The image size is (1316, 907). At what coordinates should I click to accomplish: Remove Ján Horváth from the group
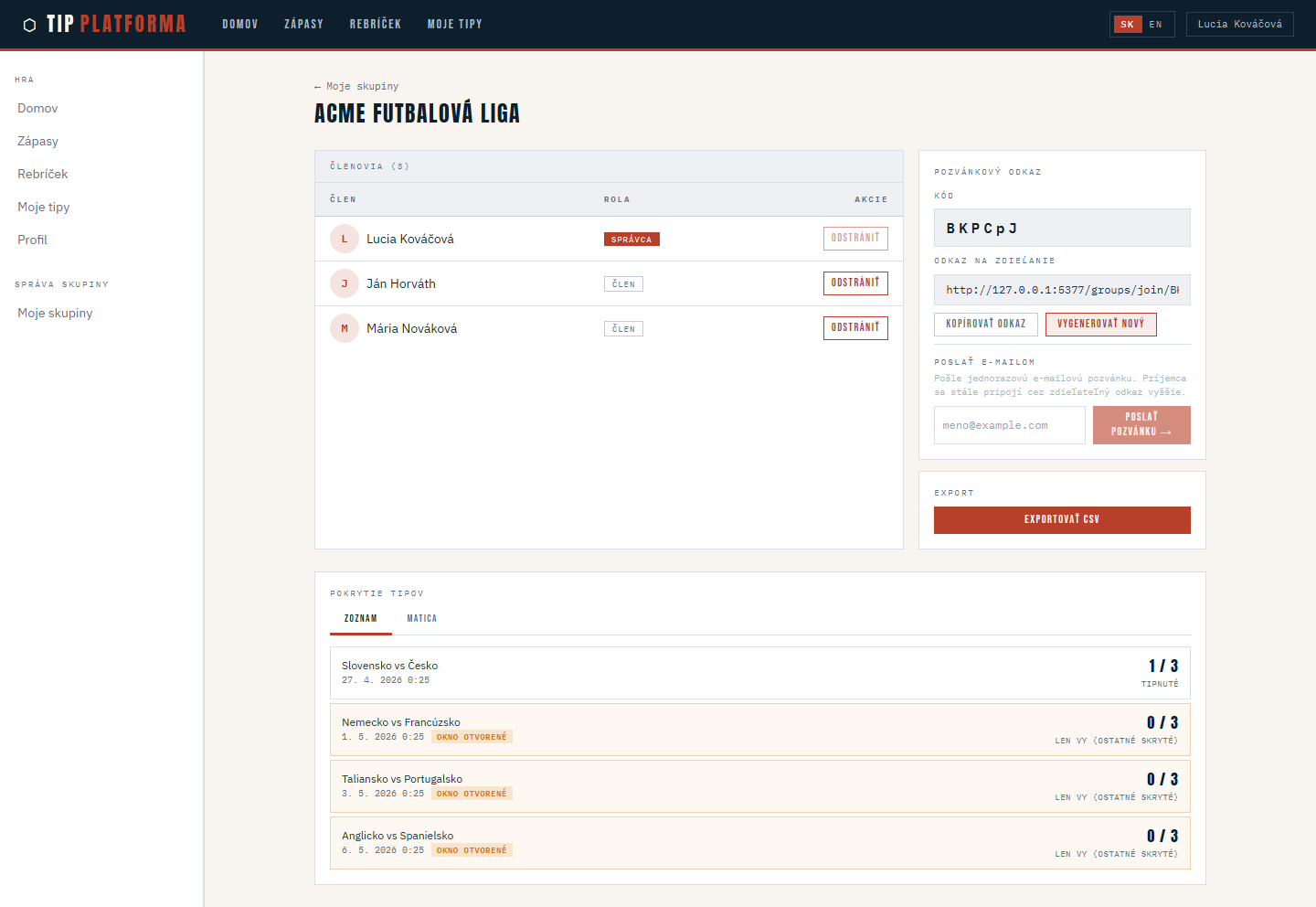(x=854, y=283)
